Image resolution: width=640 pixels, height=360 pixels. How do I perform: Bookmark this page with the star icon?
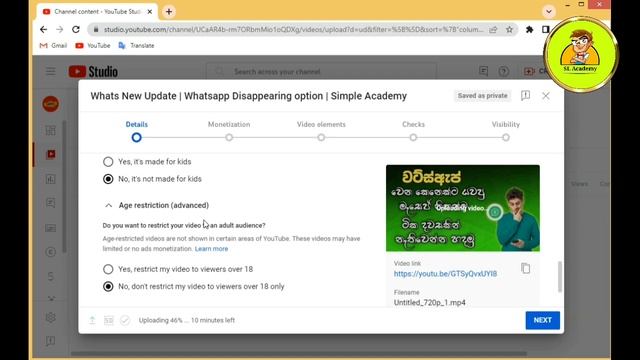click(x=509, y=29)
